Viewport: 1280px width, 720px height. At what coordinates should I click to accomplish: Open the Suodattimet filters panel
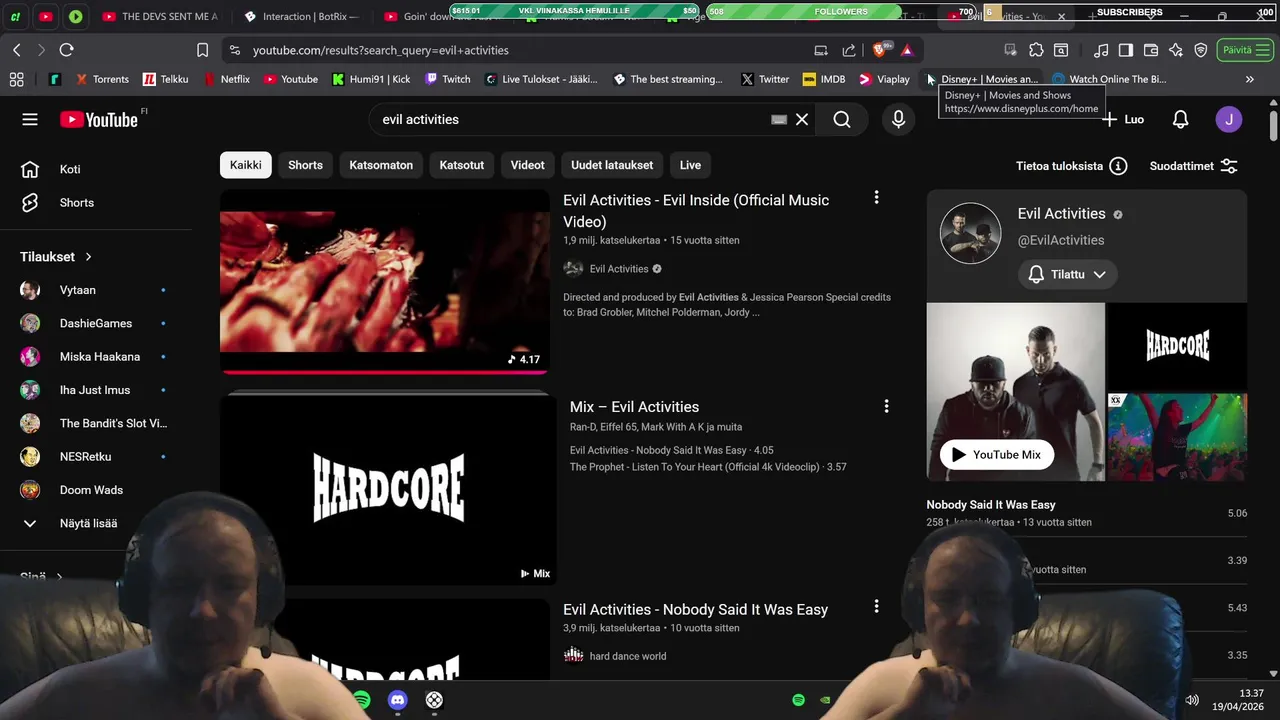(x=1193, y=166)
